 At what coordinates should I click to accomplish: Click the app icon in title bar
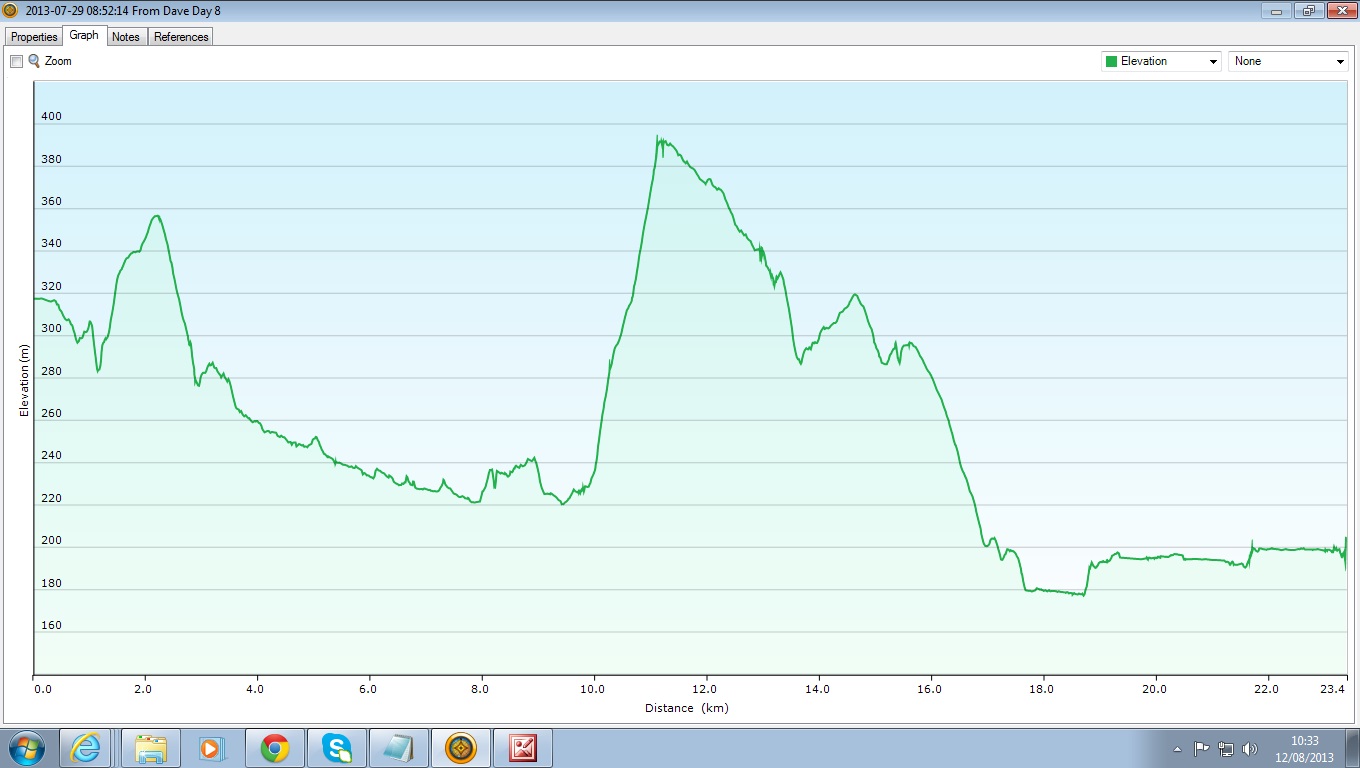[x=10, y=10]
